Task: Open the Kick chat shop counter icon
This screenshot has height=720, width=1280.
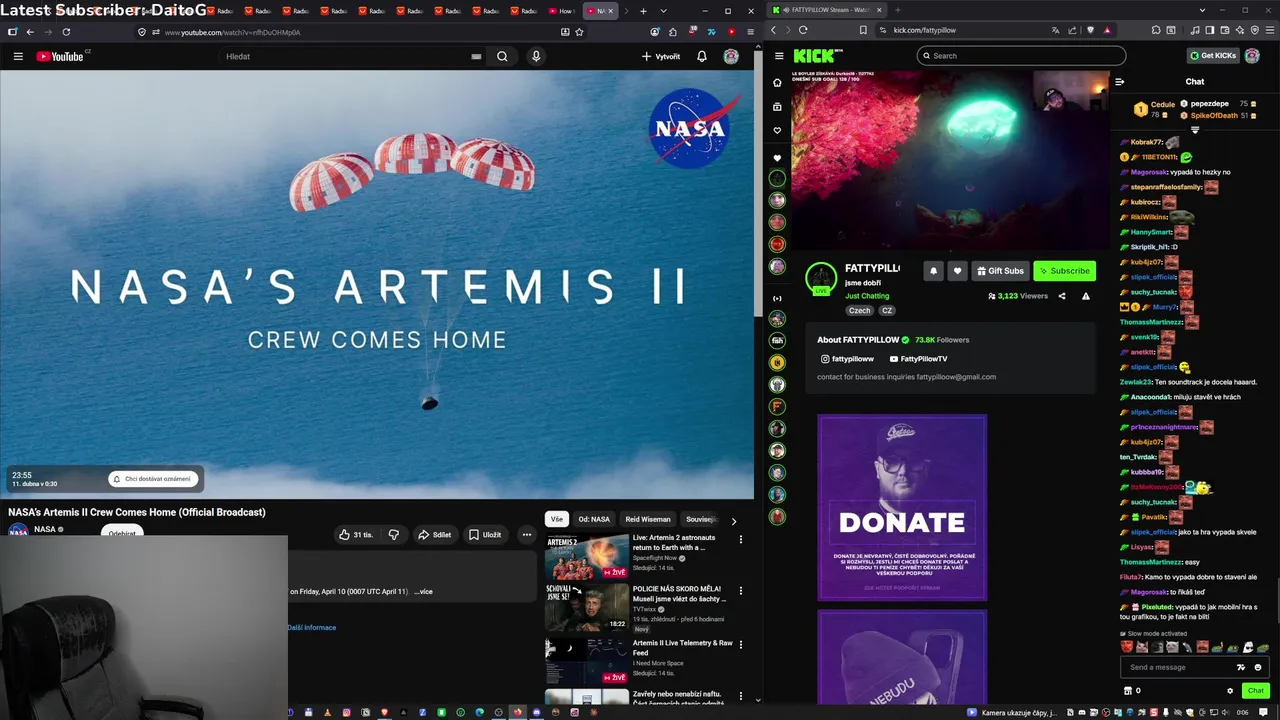Action: (1132, 691)
